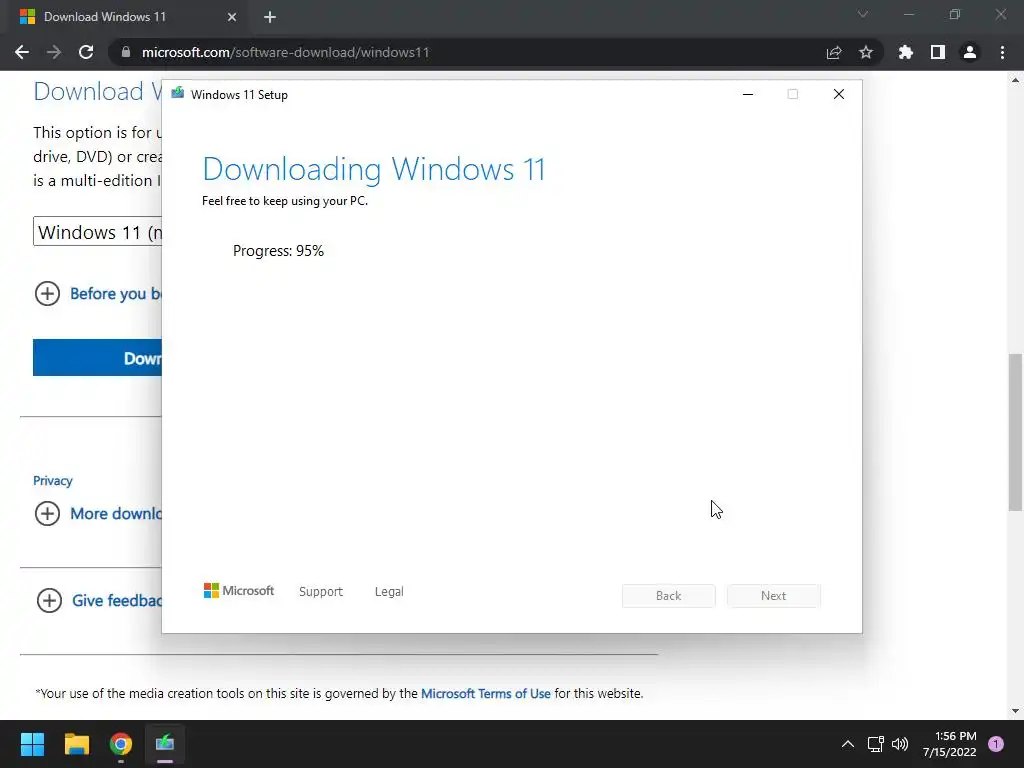Screen dimensions: 1024x768
Task: Click the Next button in setup
Action: point(773,596)
